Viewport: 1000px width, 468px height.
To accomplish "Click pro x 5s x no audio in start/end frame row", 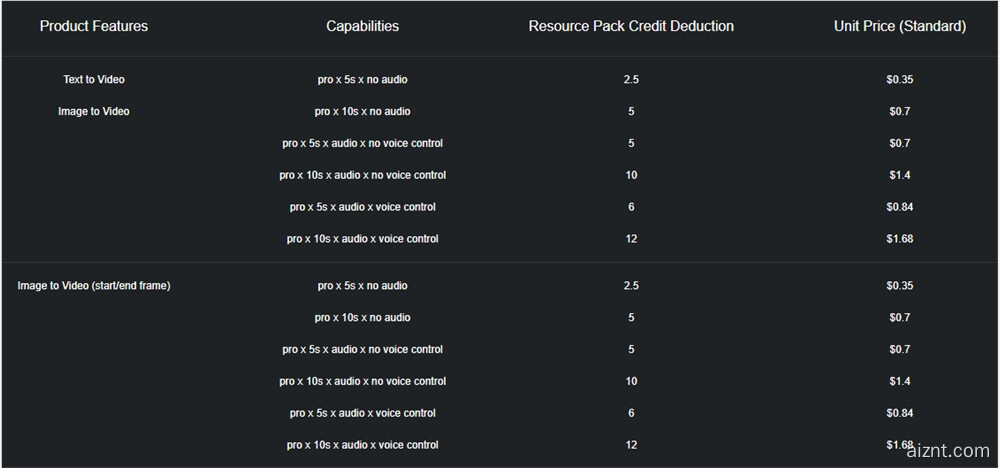I will (362, 286).
